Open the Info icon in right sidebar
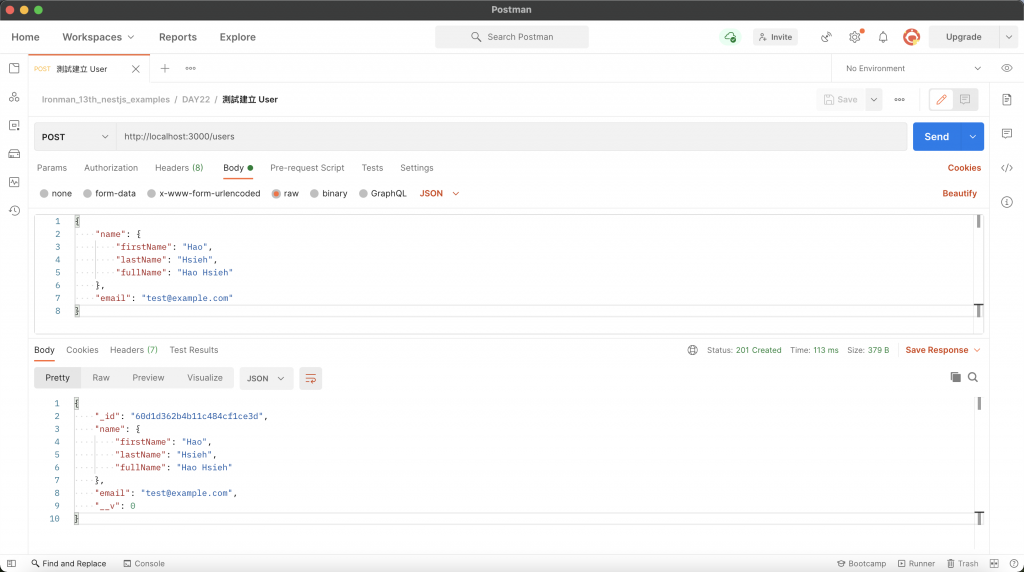 (1006, 202)
